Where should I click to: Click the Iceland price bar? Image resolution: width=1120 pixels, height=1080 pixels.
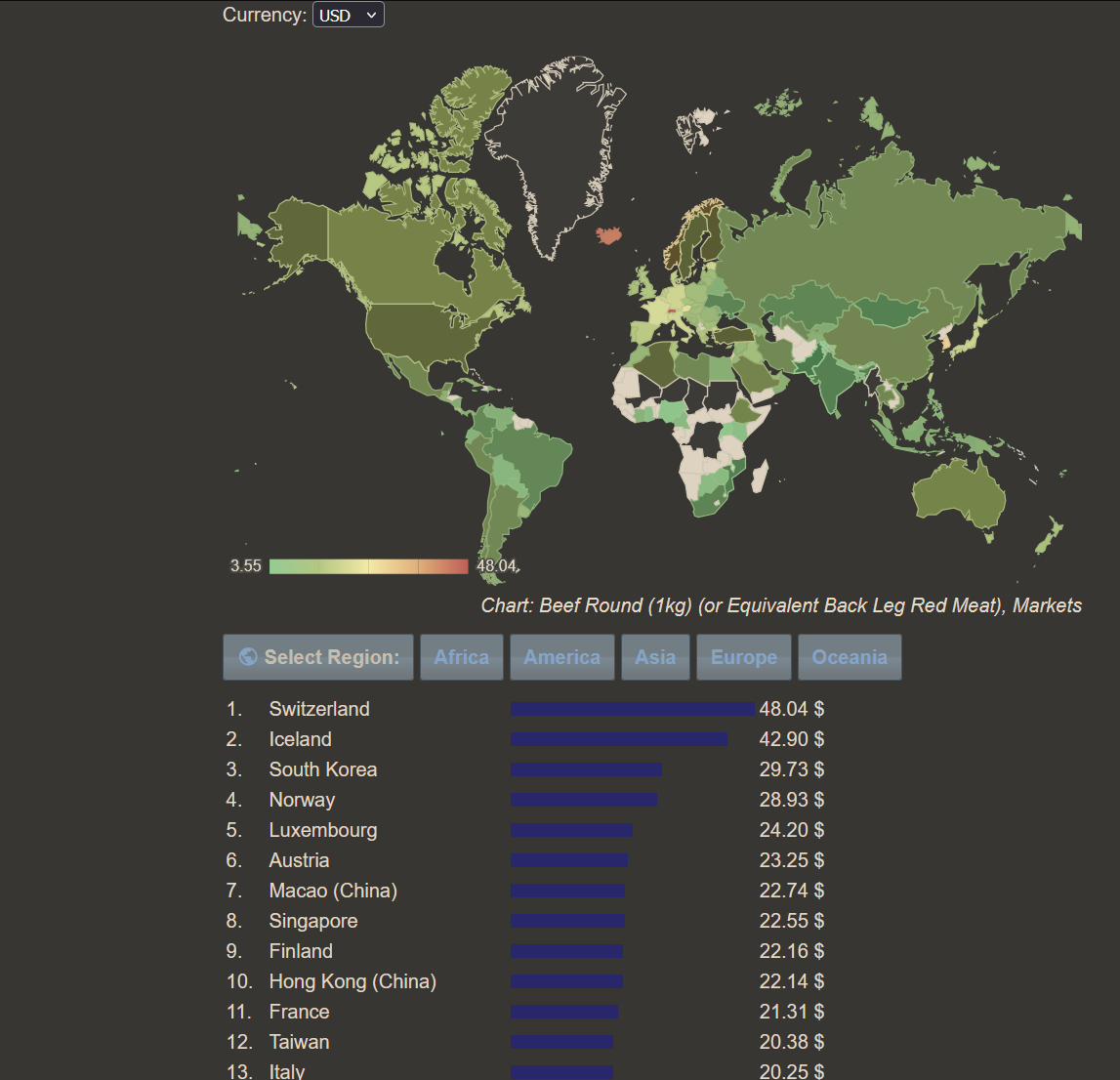[619, 739]
